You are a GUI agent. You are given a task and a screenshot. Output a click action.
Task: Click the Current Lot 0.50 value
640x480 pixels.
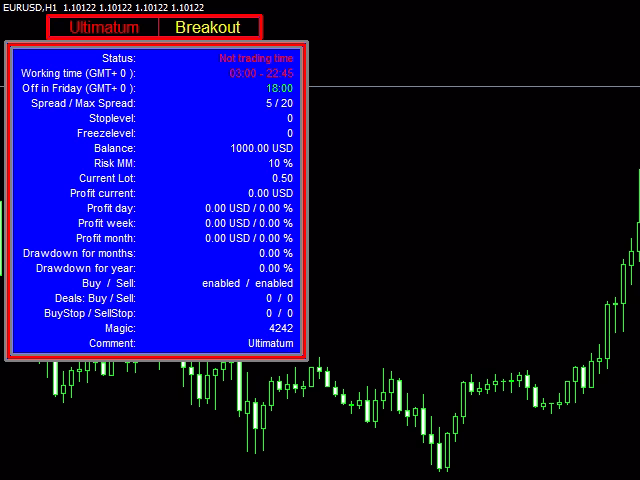tap(282, 178)
